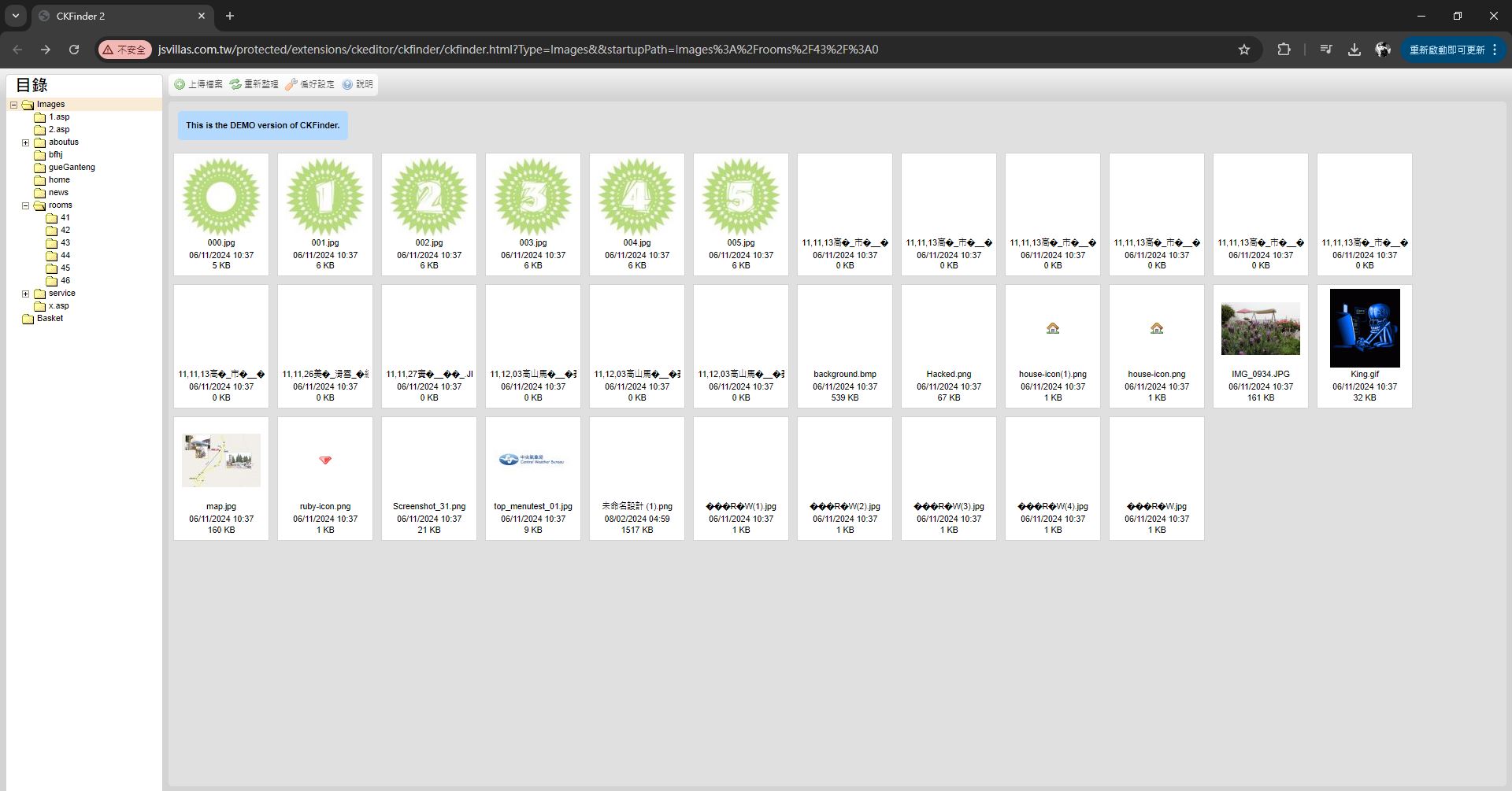
Task: Select the 未命名設計 (1).png file
Action: 637,478
